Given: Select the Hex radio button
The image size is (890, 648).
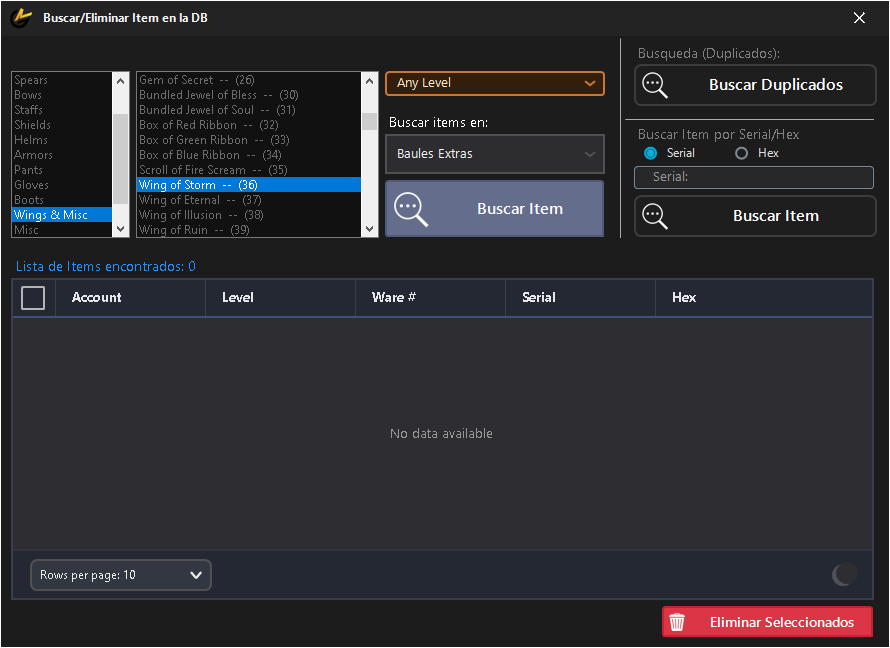Looking at the screenshot, I should point(739,152).
